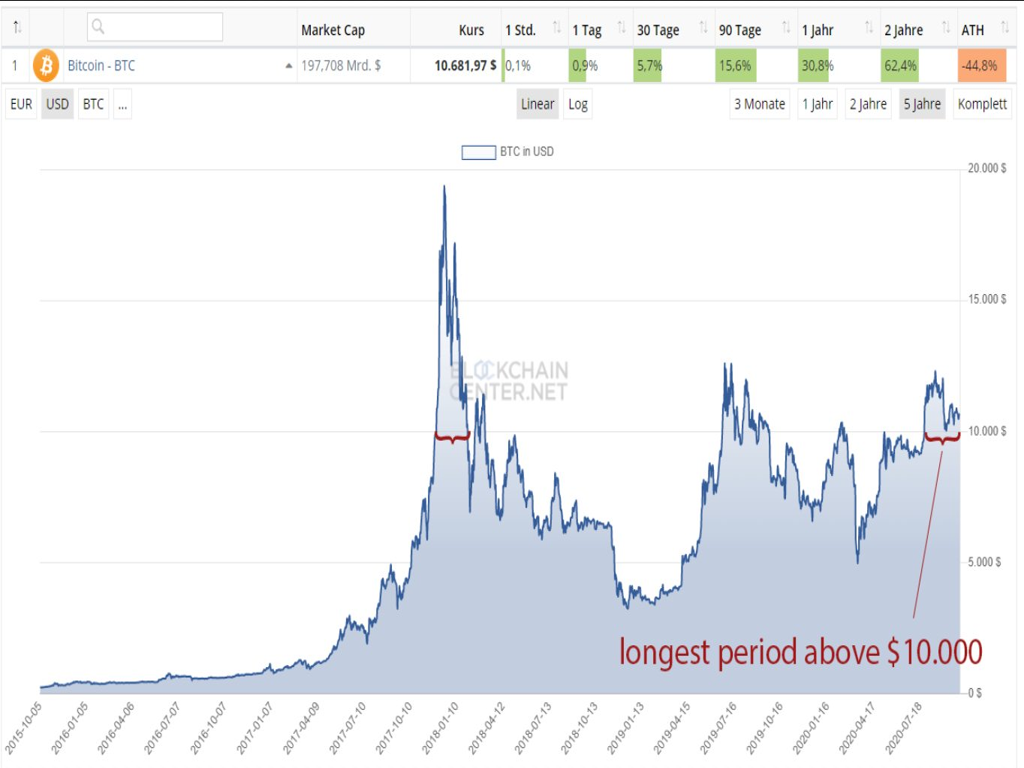
Task: Sort by the 90 Tage column arrows
Action: (788, 29)
